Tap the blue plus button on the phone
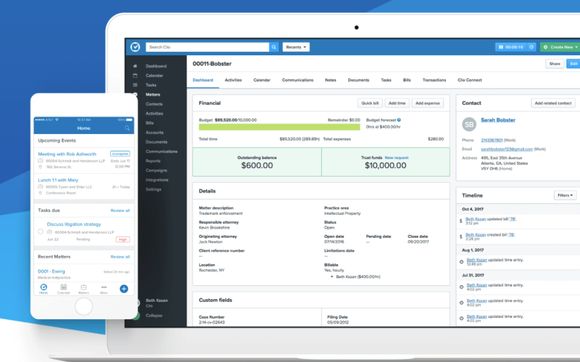580x362 pixels. [x=124, y=289]
